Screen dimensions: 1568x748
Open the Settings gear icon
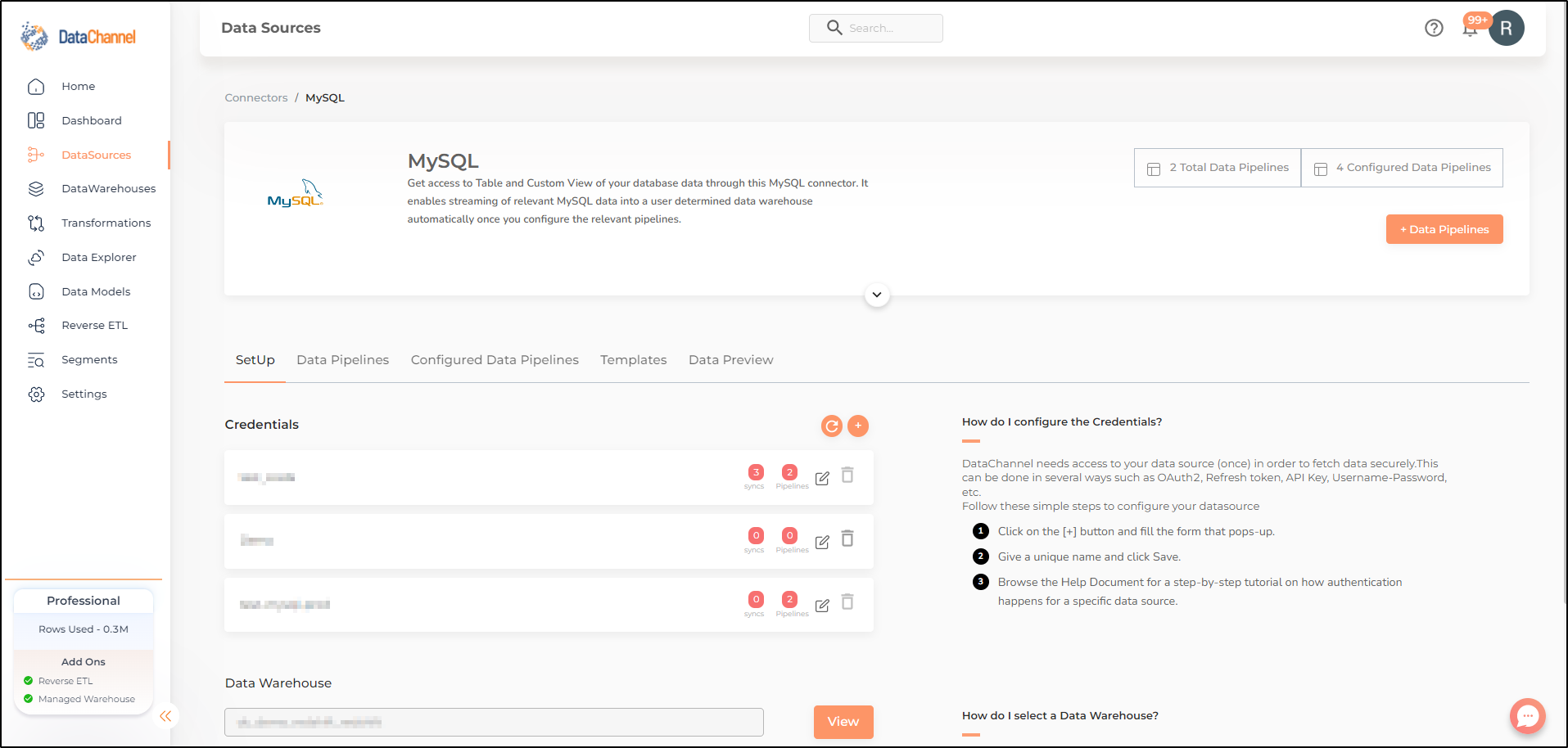pyautogui.click(x=36, y=394)
